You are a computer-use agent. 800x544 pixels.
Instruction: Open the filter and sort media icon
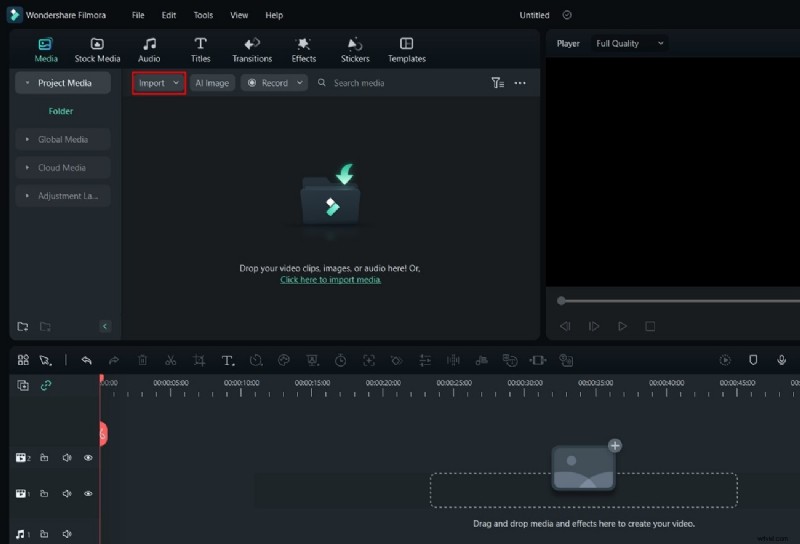pos(497,83)
